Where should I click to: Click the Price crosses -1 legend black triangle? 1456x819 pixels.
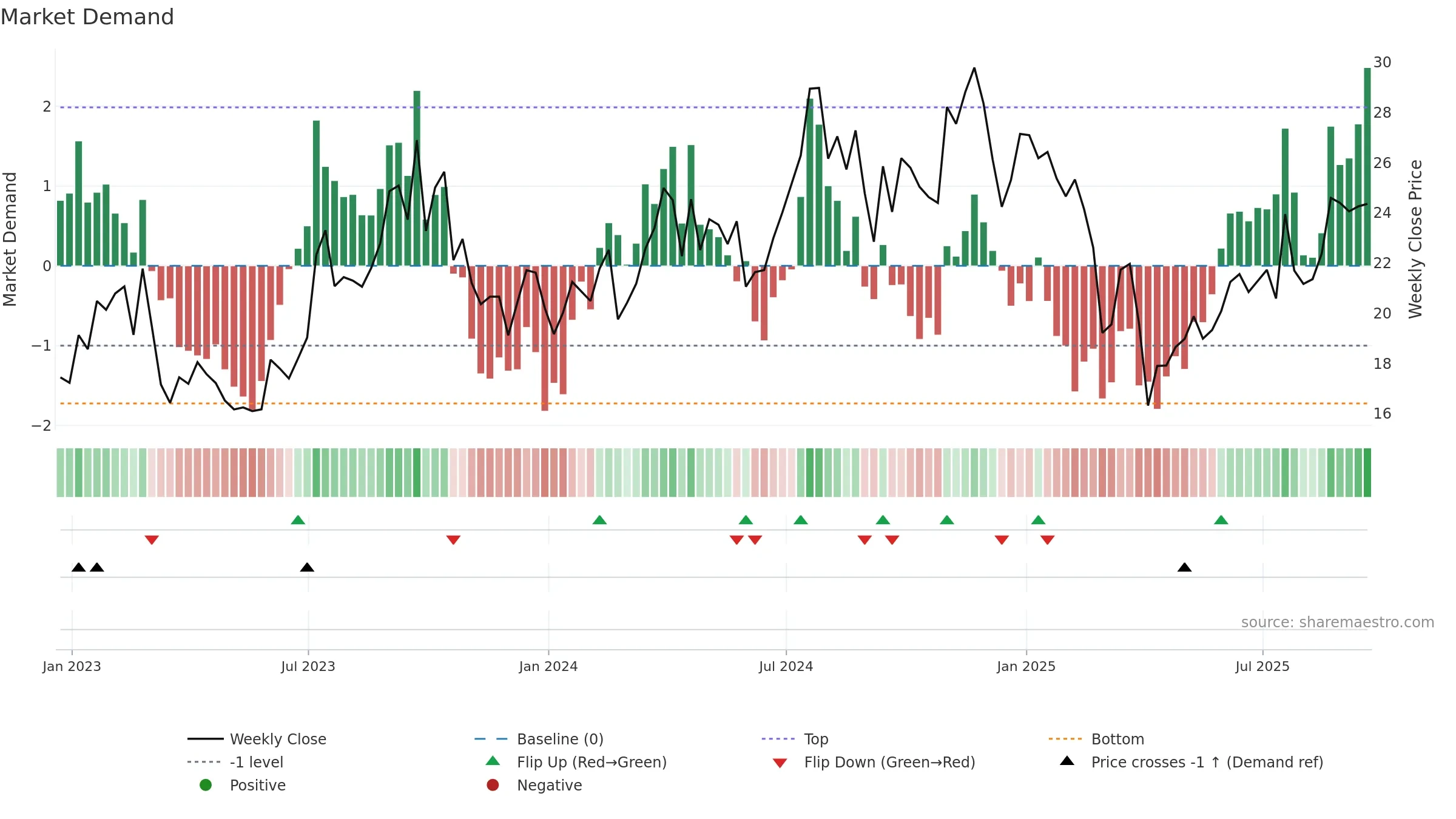coord(1067,761)
